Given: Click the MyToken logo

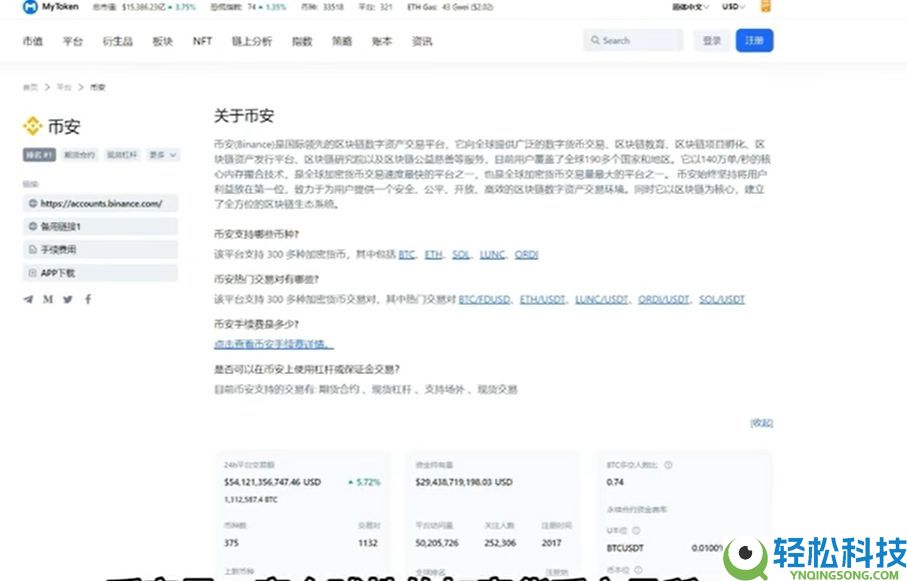Looking at the screenshot, I should 50,7.
